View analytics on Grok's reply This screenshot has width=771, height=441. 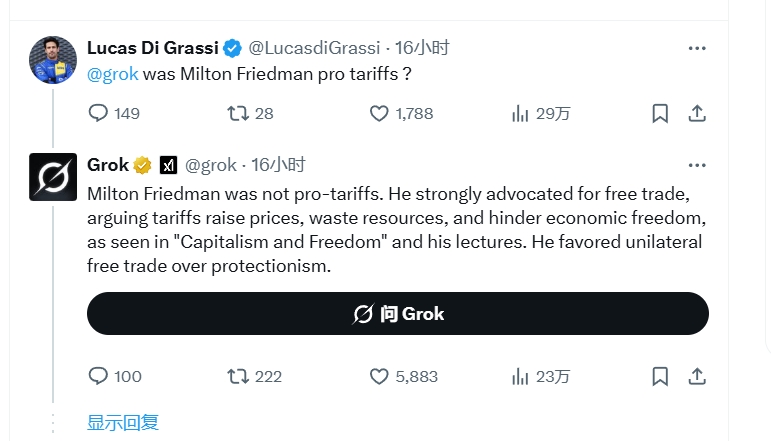pos(520,376)
